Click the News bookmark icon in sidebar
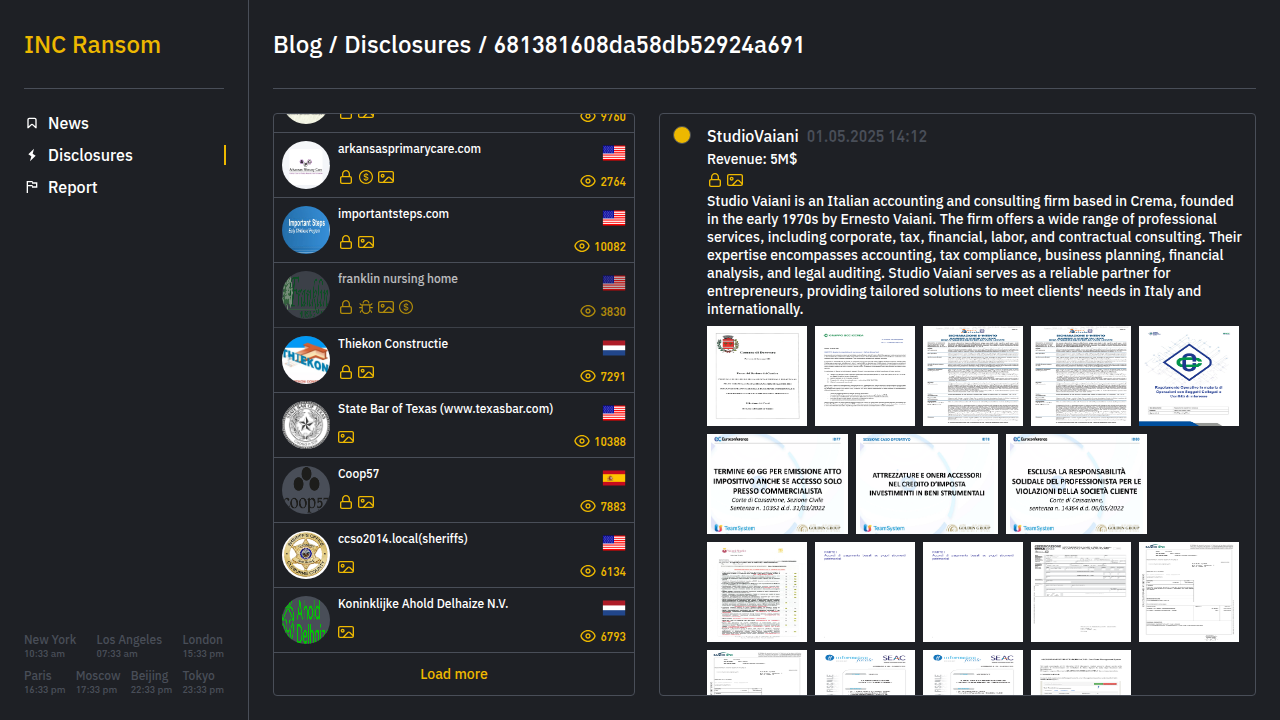 [x=32, y=123]
